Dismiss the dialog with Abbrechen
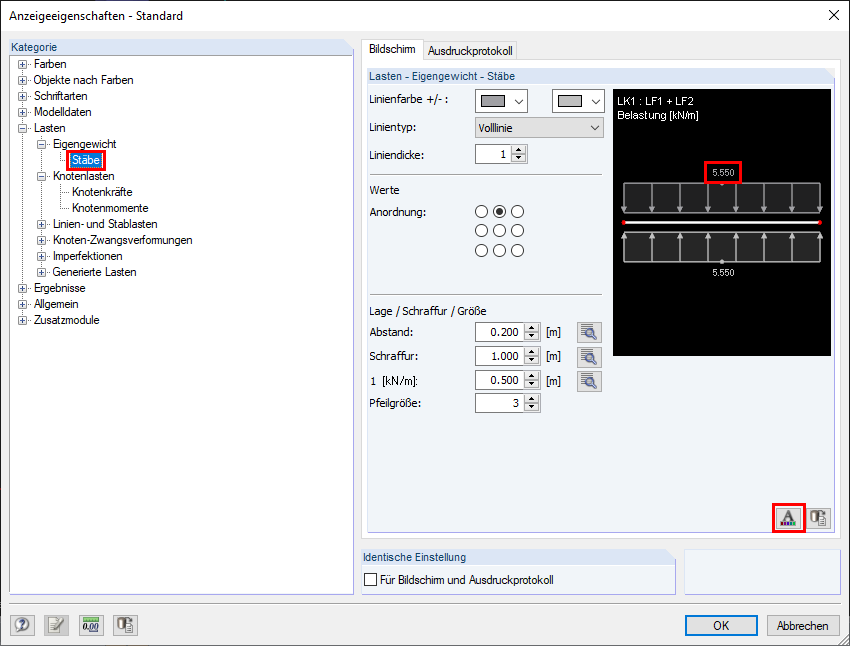The height and width of the screenshot is (646, 850). click(801, 625)
